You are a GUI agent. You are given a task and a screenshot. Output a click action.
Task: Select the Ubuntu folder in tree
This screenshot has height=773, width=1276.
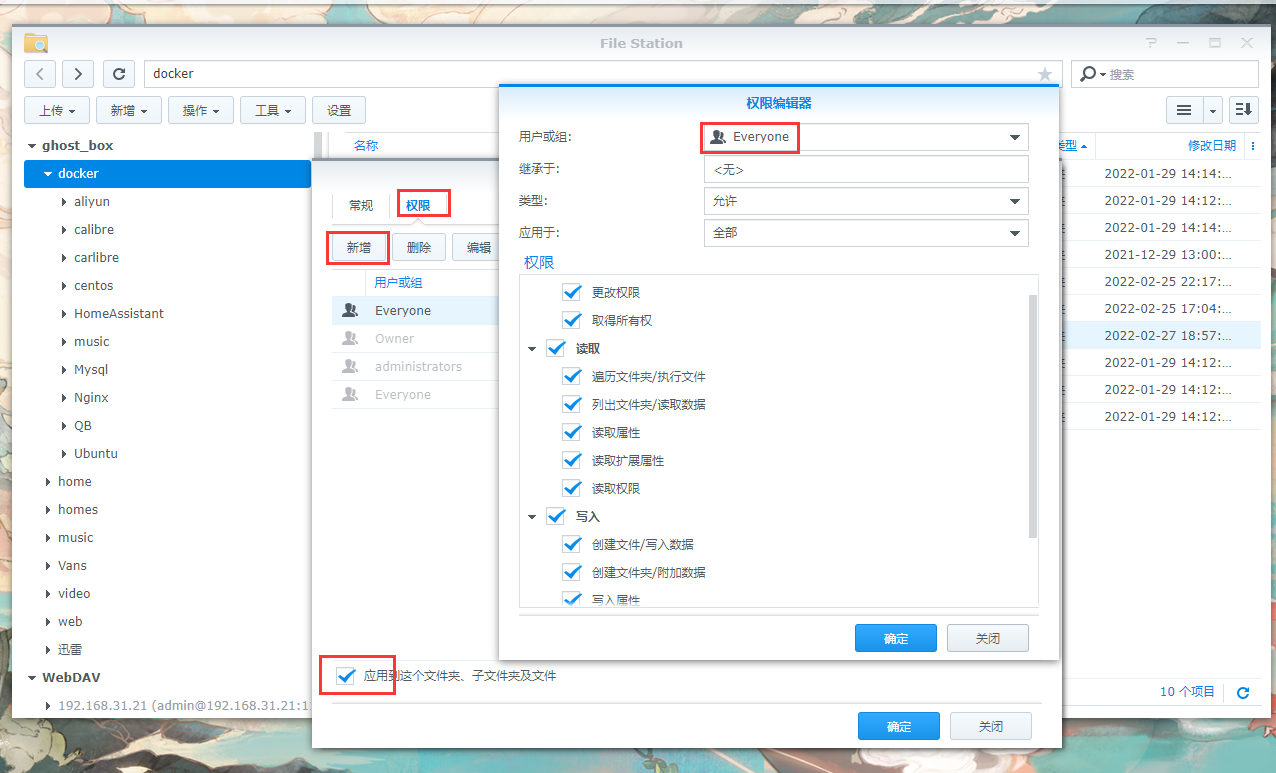(x=96, y=454)
